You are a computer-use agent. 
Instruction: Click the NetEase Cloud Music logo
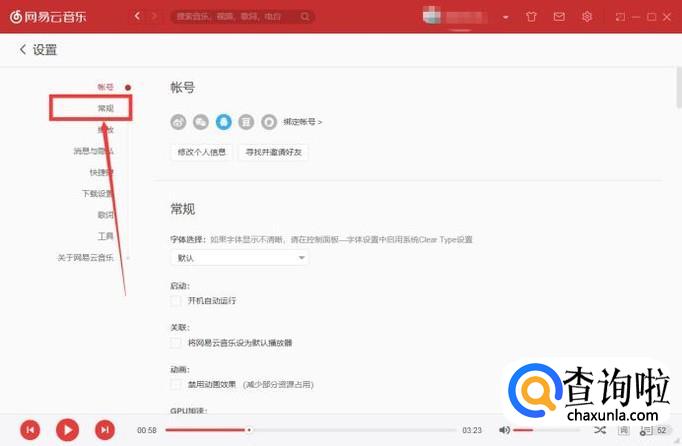point(48,17)
